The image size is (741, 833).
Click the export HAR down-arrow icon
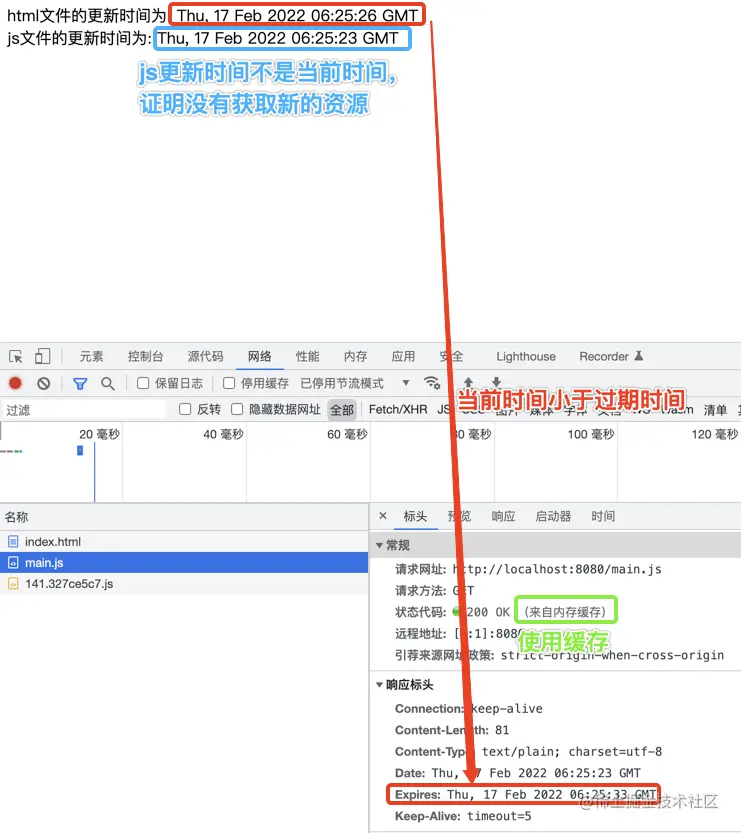(496, 382)
